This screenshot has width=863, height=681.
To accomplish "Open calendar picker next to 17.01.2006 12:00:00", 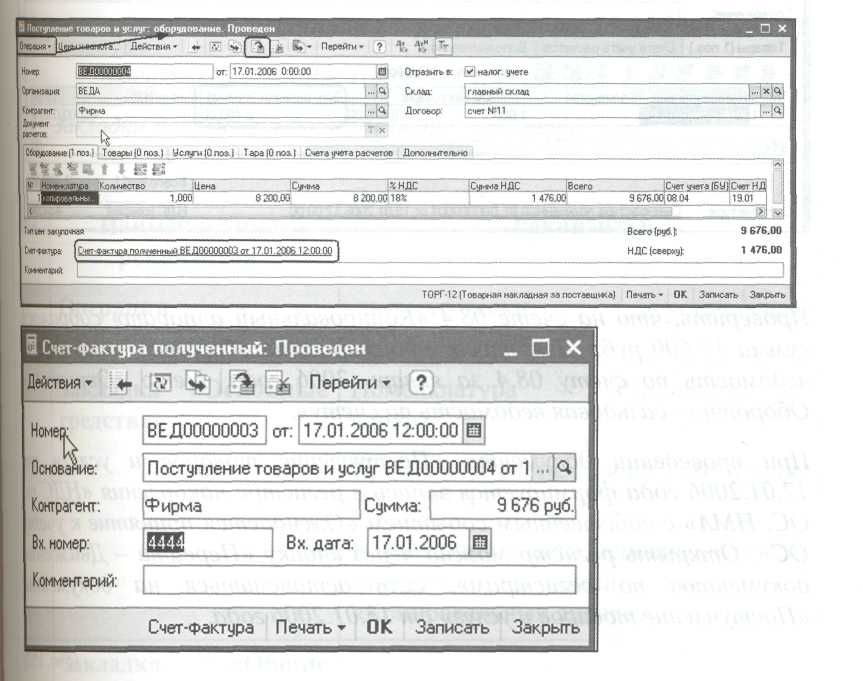I will tap(473, 430).
